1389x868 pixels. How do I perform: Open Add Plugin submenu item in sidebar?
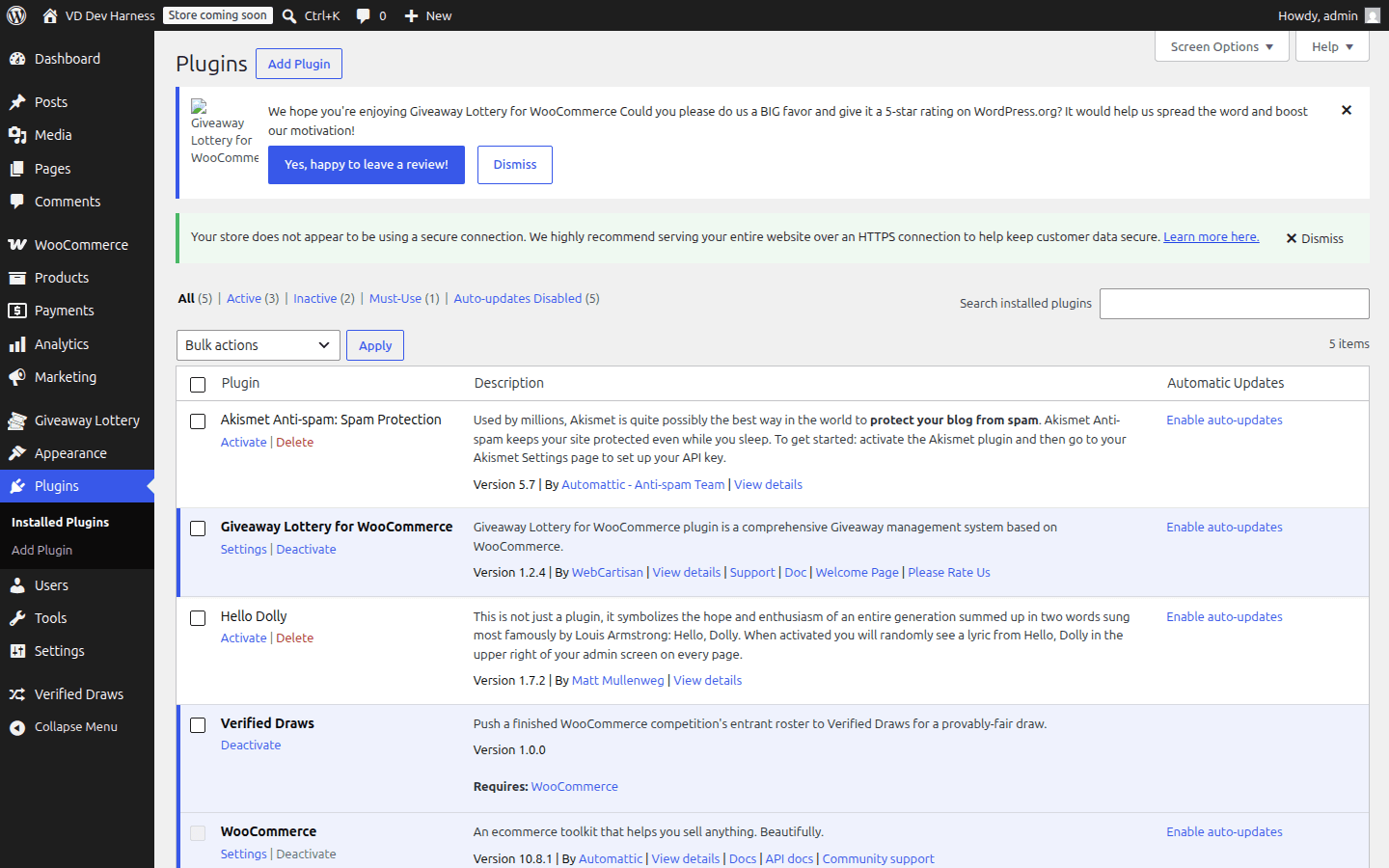tap(41, 550)
